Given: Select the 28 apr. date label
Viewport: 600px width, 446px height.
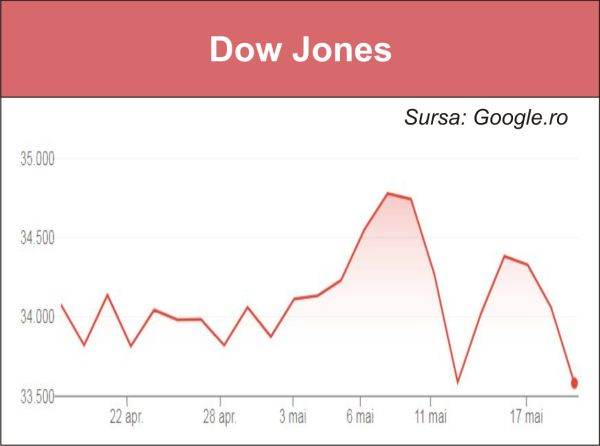Looking at the screenshot, I should coord(220,417).
